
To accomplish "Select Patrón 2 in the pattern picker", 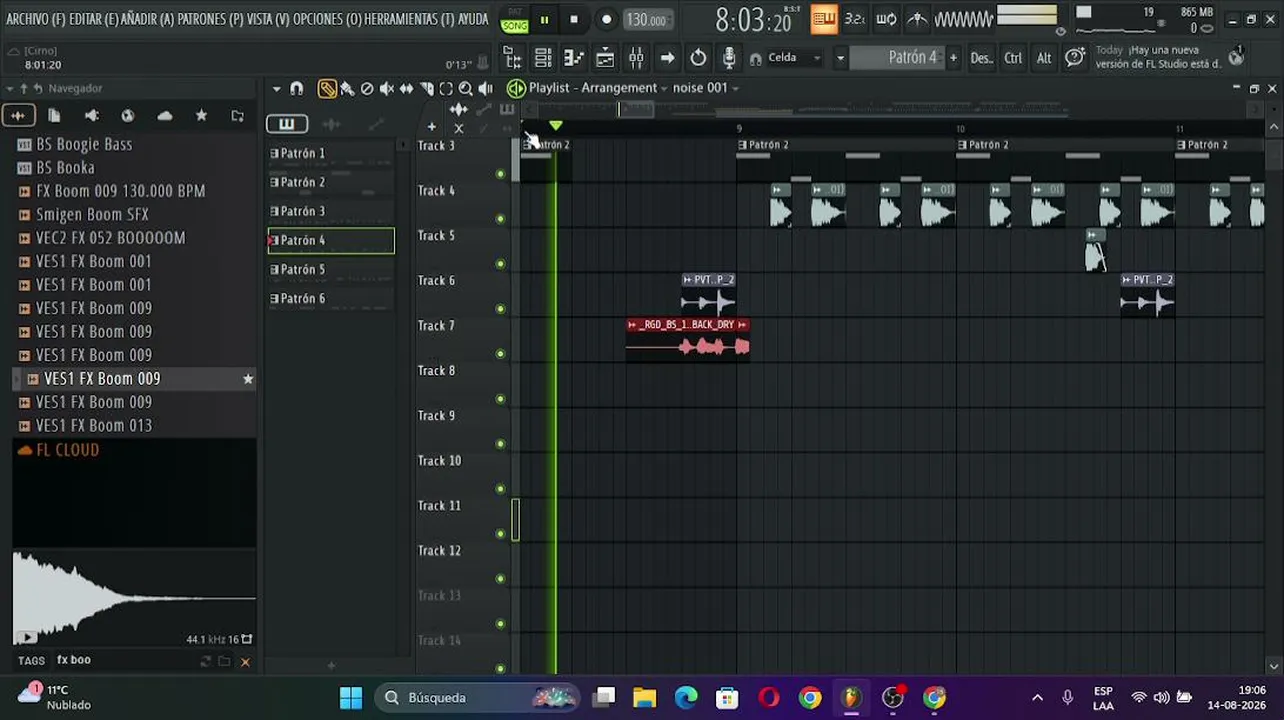I will click(331, 183).
